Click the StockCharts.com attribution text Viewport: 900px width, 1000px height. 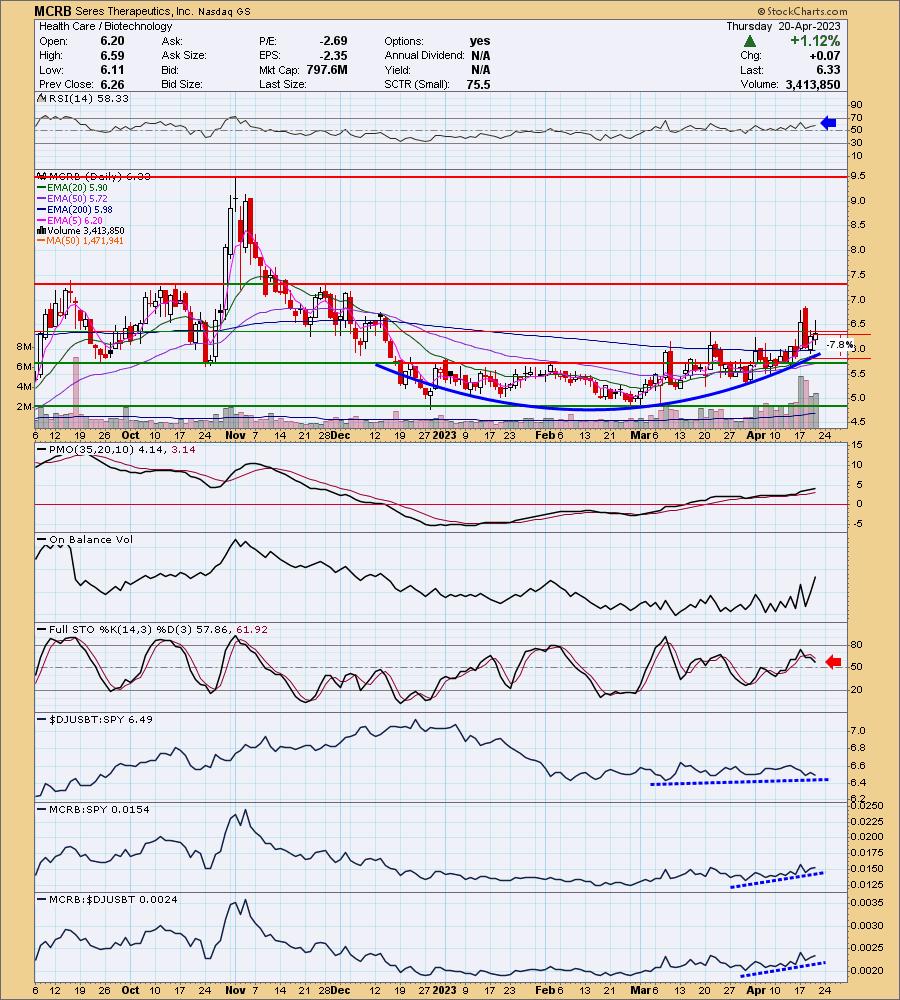point(802,11)
